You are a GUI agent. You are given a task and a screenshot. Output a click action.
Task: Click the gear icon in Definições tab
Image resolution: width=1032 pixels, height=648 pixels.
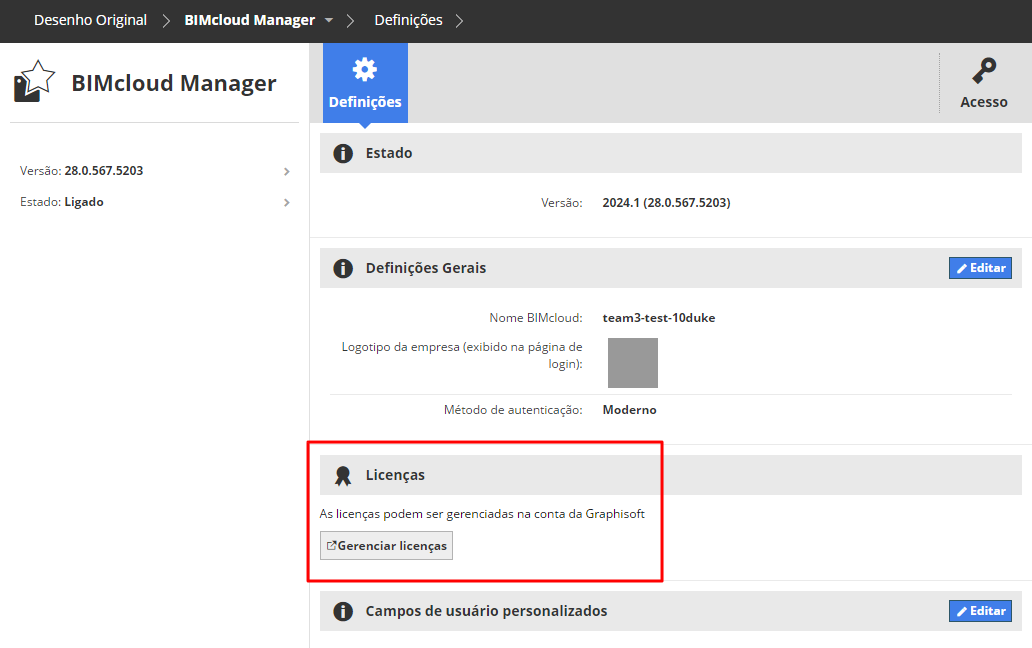(x=365, y=69)
